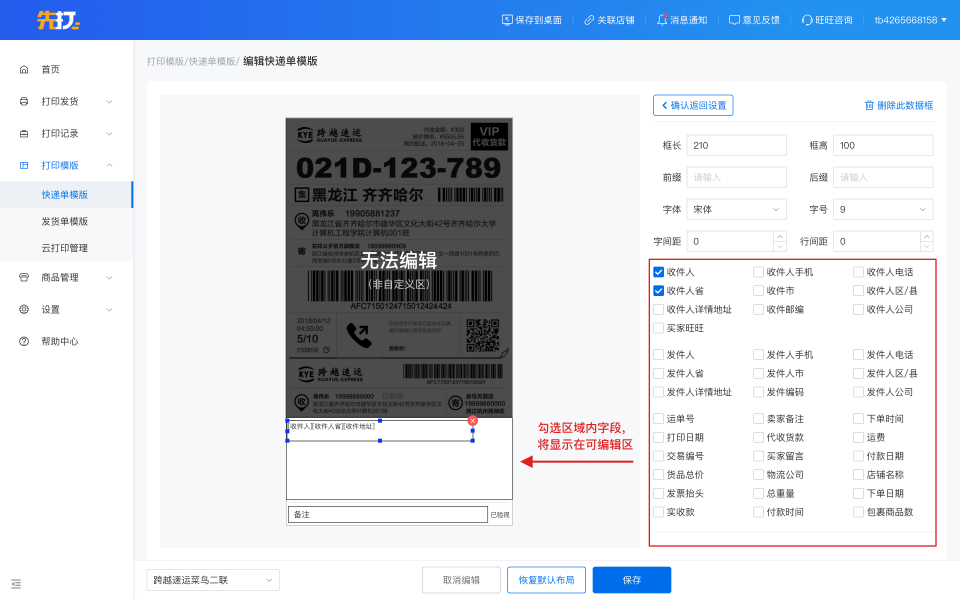Image resolution: width=960 pixels, height=600 pixels.
Task: Click the red delete icon on the selected data box
Action: pos(473,421)
